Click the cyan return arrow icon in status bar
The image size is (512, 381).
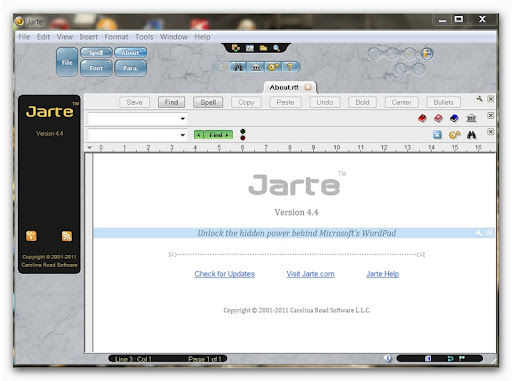450,359
